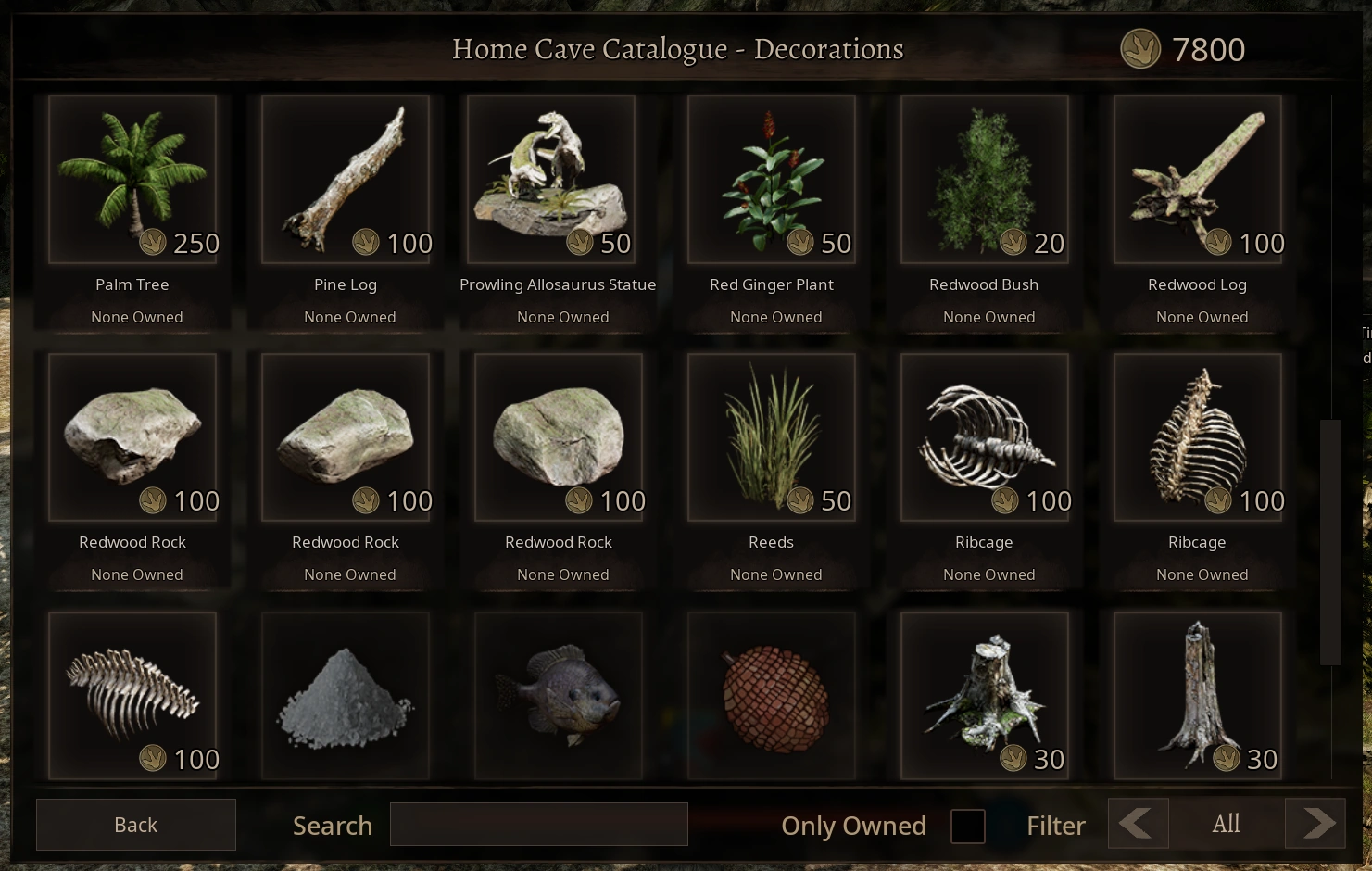
Task: Select the tall dead tree stump icon
Action: (x=1198, y=695)
